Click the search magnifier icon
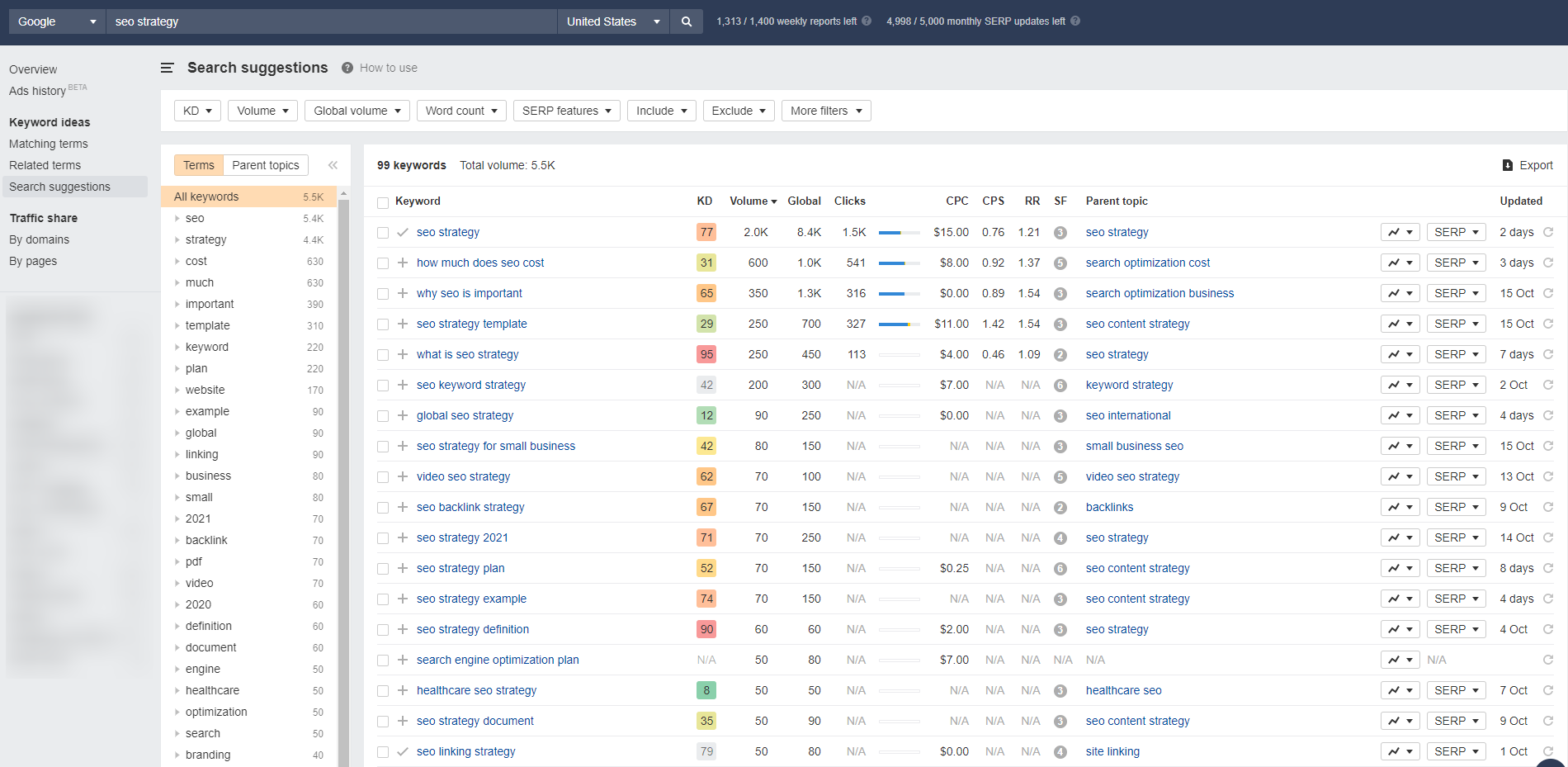The width and height of the screenshot is (1568, 767). coord(687,21)
